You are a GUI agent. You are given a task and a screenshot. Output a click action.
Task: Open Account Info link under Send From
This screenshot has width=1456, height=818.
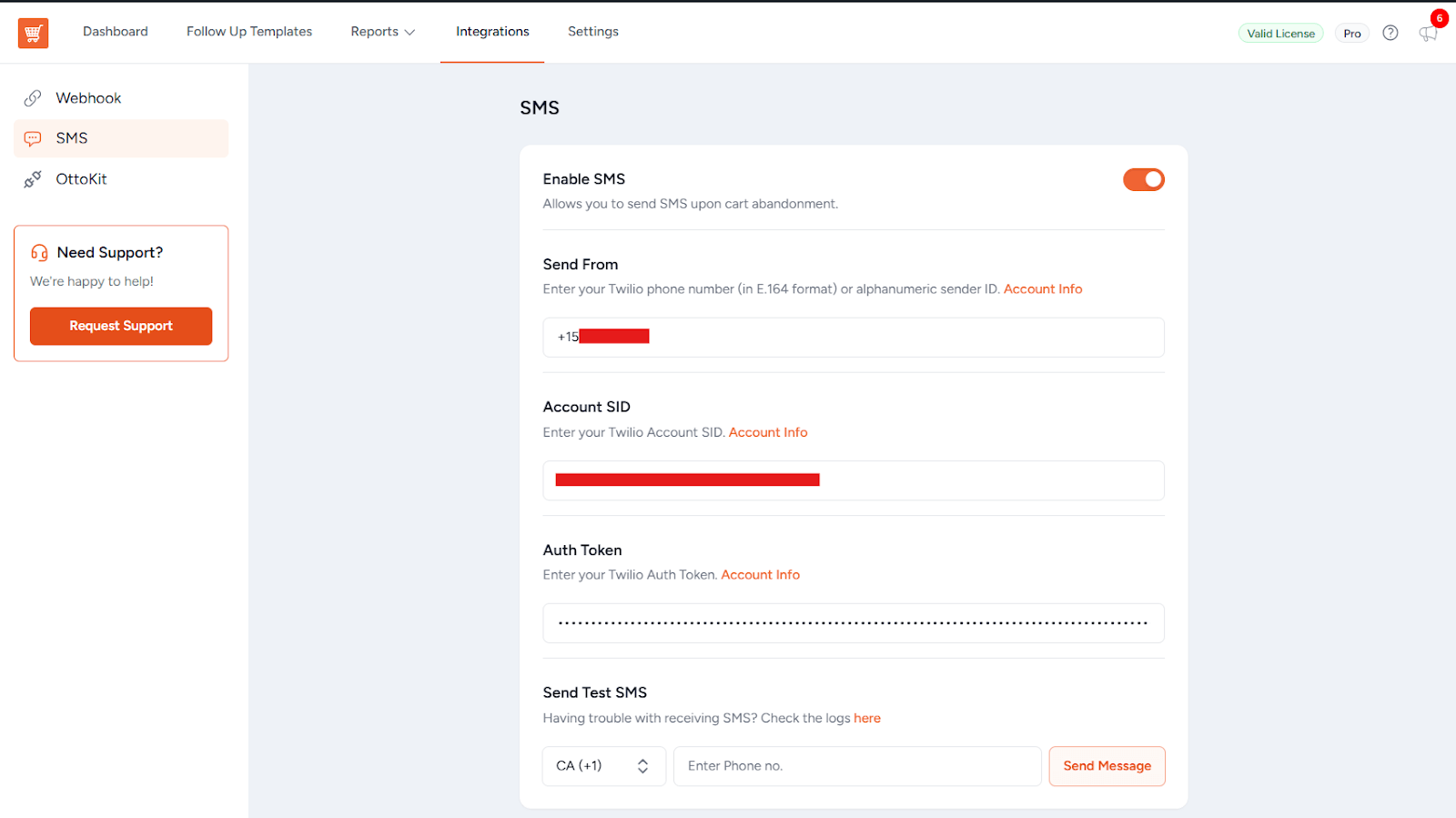pos(1043,289)
